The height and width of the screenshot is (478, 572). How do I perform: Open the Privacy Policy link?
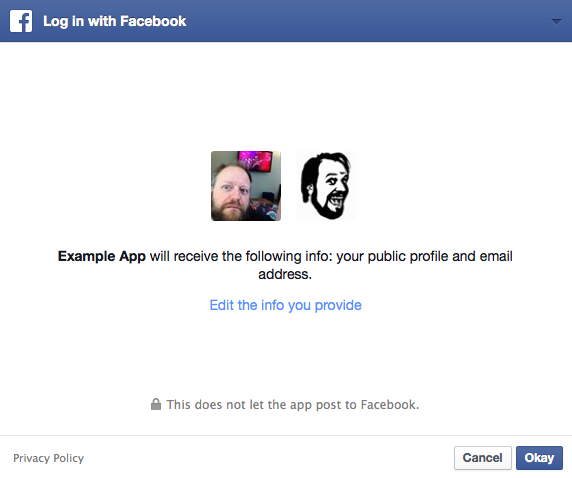49,458
